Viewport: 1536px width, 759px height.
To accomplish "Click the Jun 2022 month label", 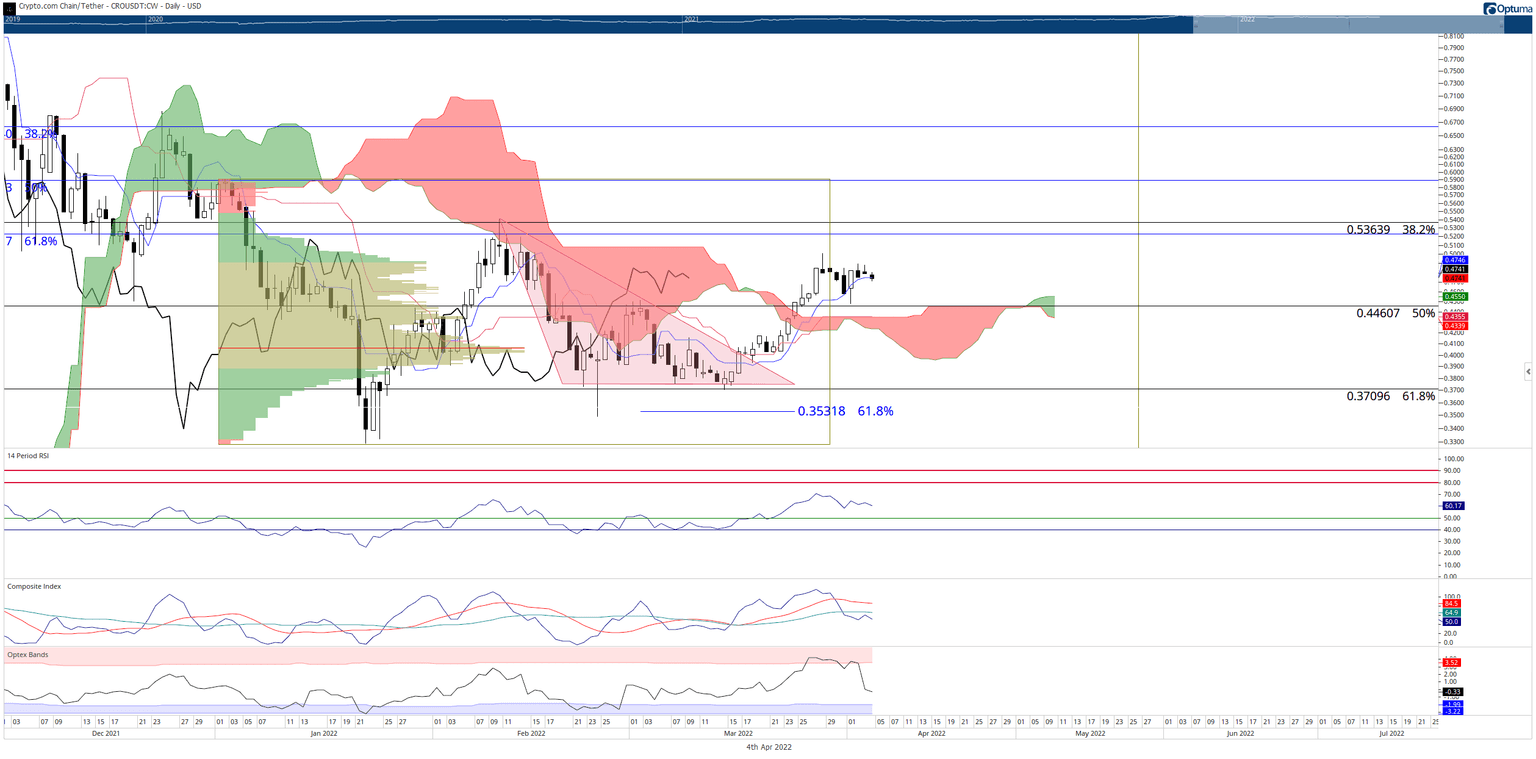I will (1240, 733).
